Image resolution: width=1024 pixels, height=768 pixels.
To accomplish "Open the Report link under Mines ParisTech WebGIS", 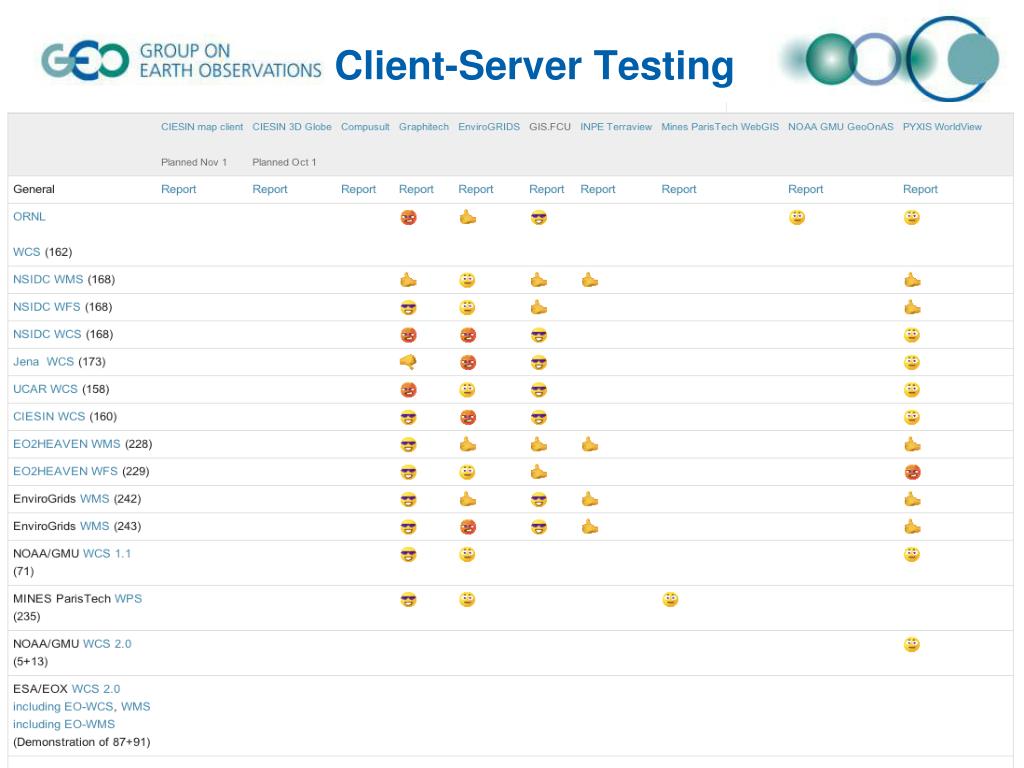I will 679,189.
